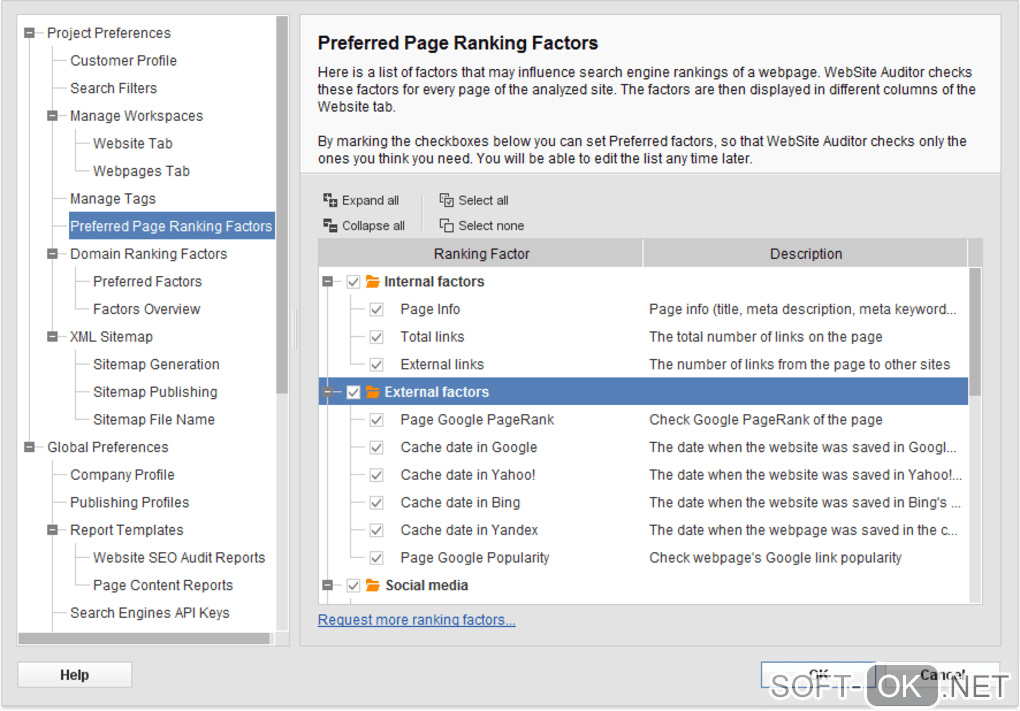Open the Request more ranking factors link

416,620
